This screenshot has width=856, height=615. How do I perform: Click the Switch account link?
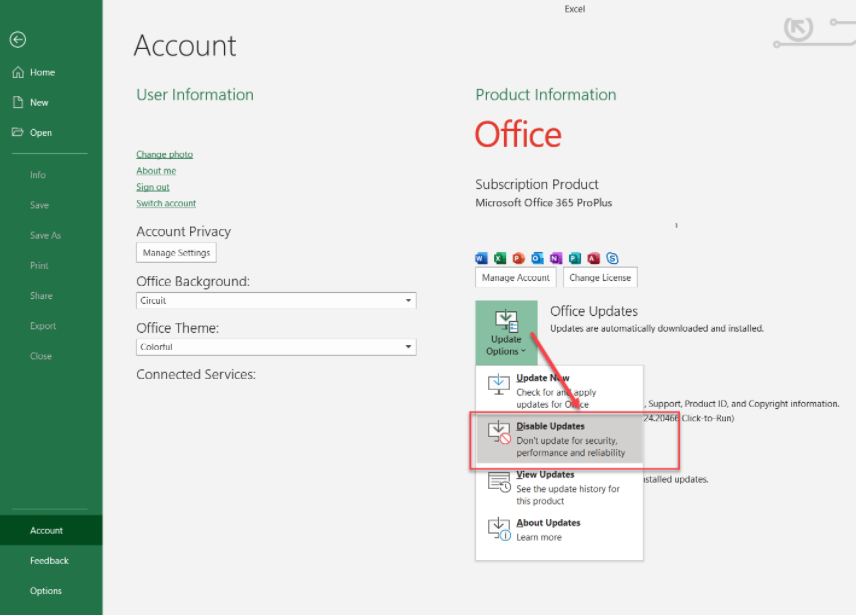coord(166,204)
